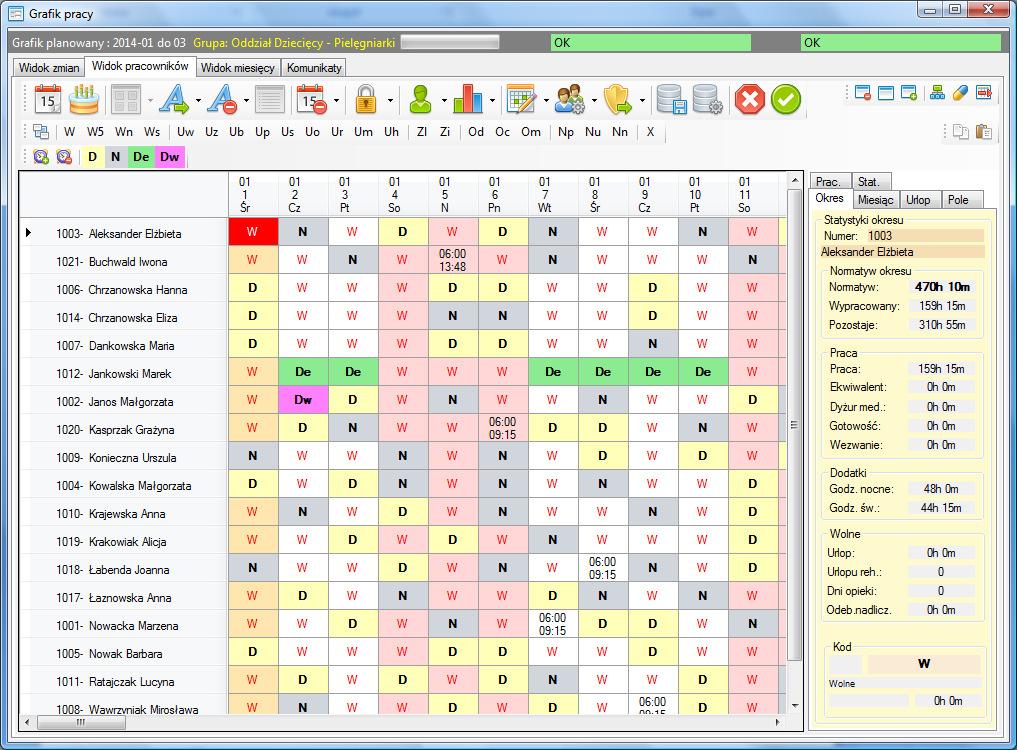This screenshot has height=750, width=1017.
Task: Click the users with gear icon
Action: [x=570, y=99]
